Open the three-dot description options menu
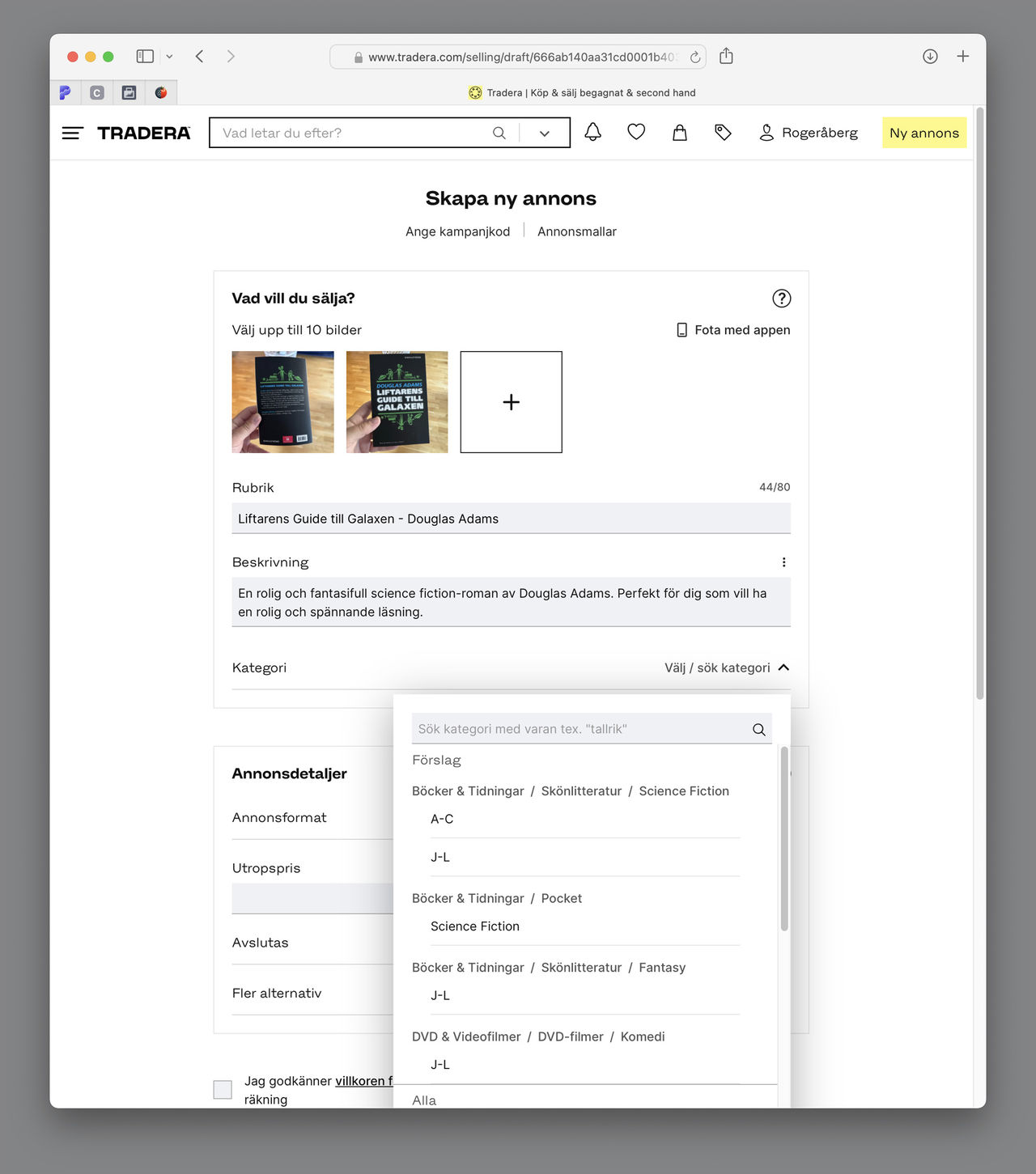 coord(783,562)
